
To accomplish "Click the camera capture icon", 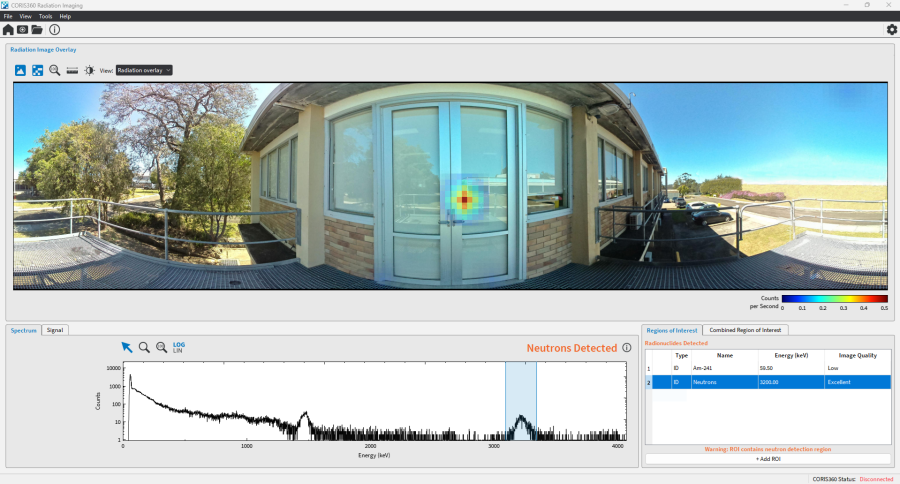I will pos(22,30).
